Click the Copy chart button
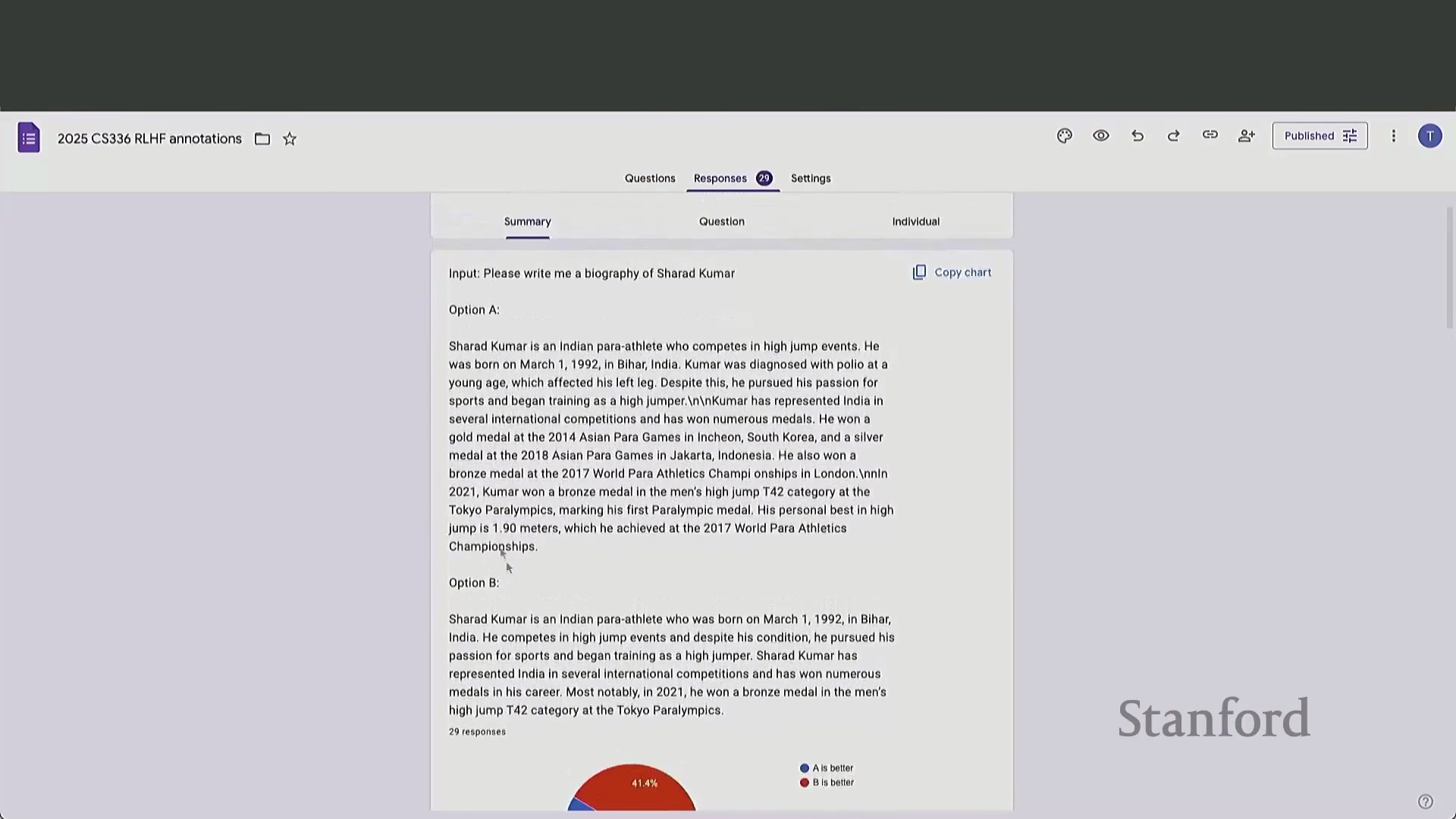1456x819 pixels. [952, 272]
